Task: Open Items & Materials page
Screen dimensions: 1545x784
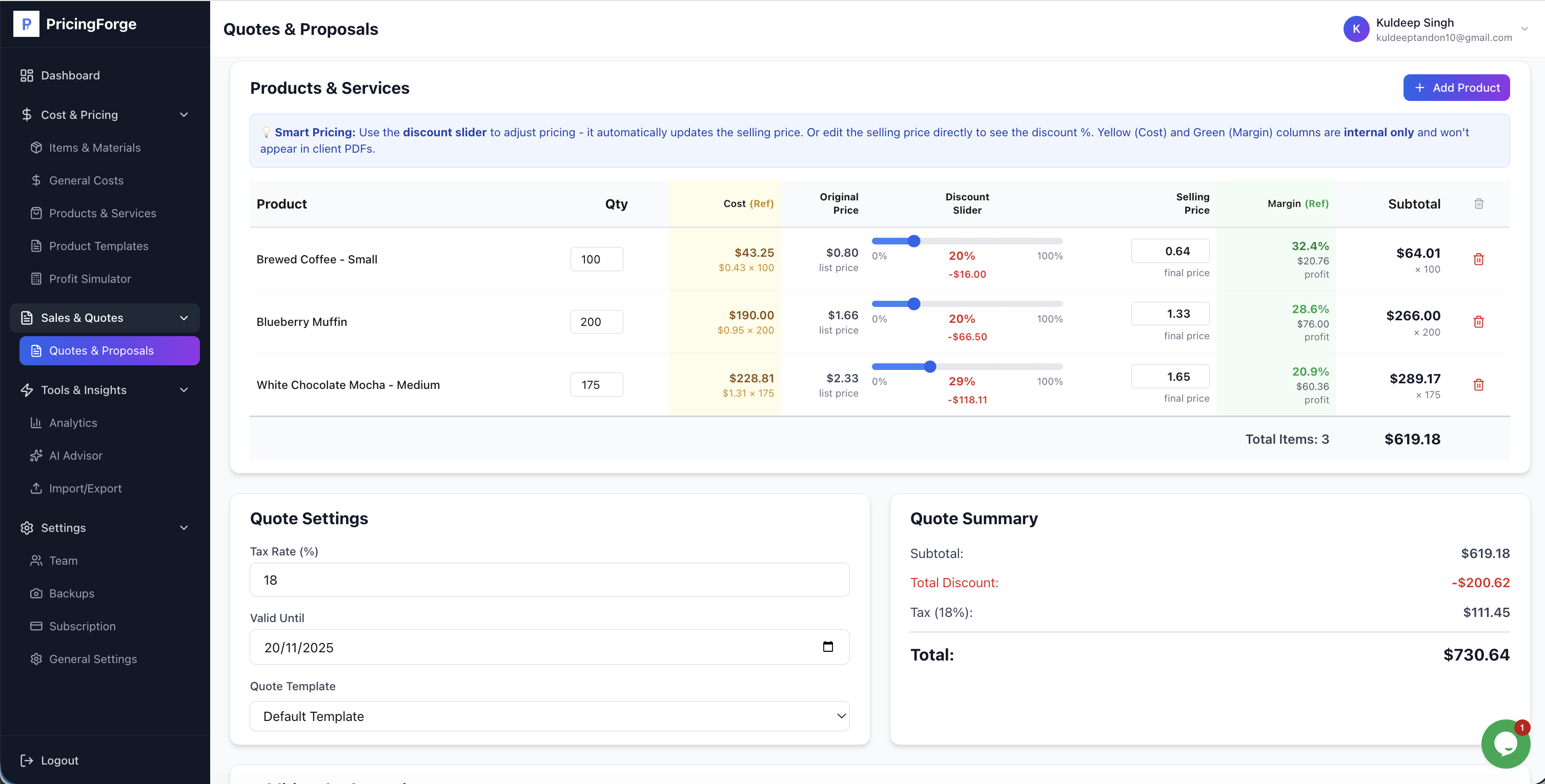Action: [x=95, y=148]
